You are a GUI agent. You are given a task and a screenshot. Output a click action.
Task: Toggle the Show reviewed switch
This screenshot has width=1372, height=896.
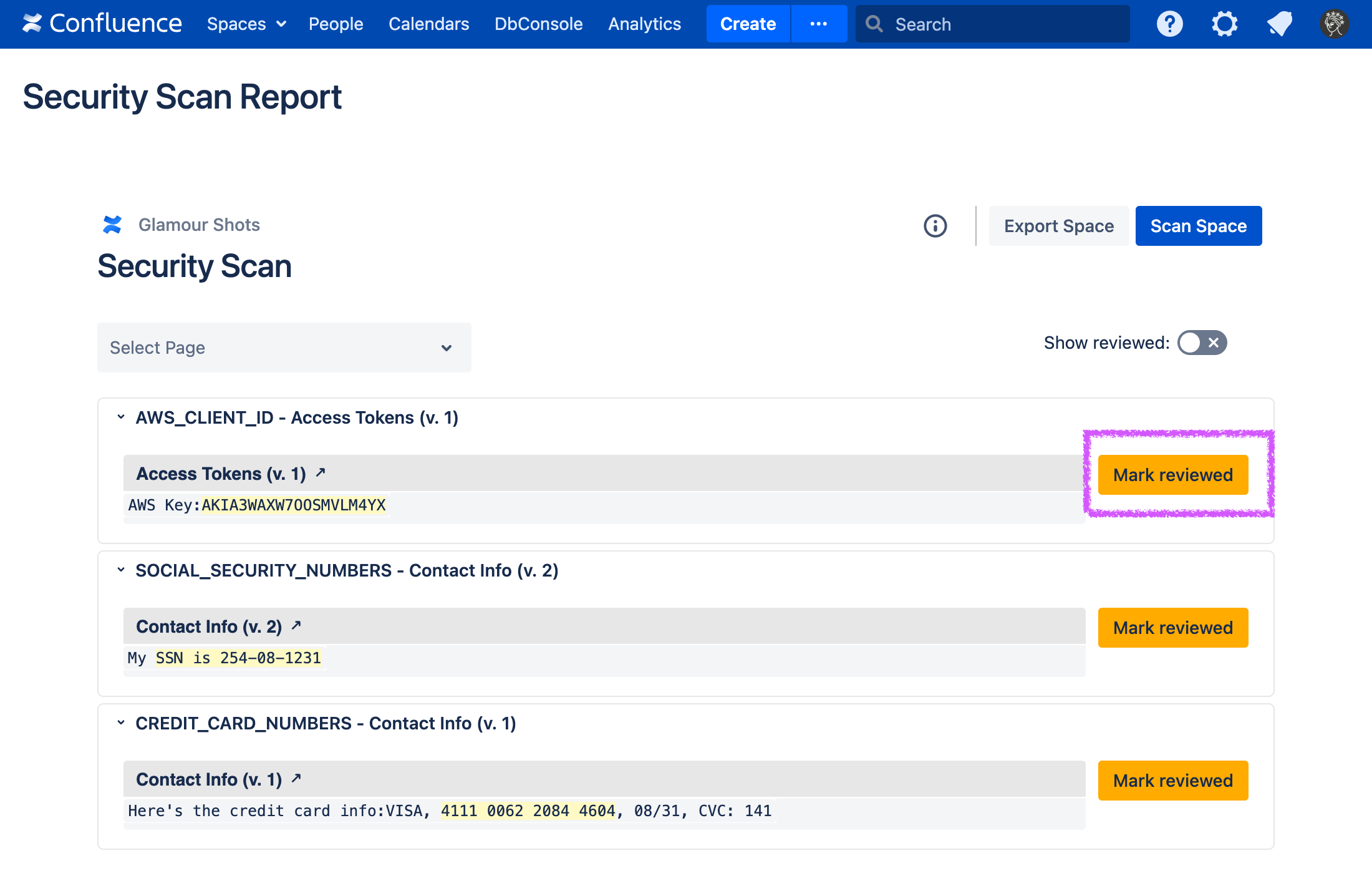tap(1202, 343)
